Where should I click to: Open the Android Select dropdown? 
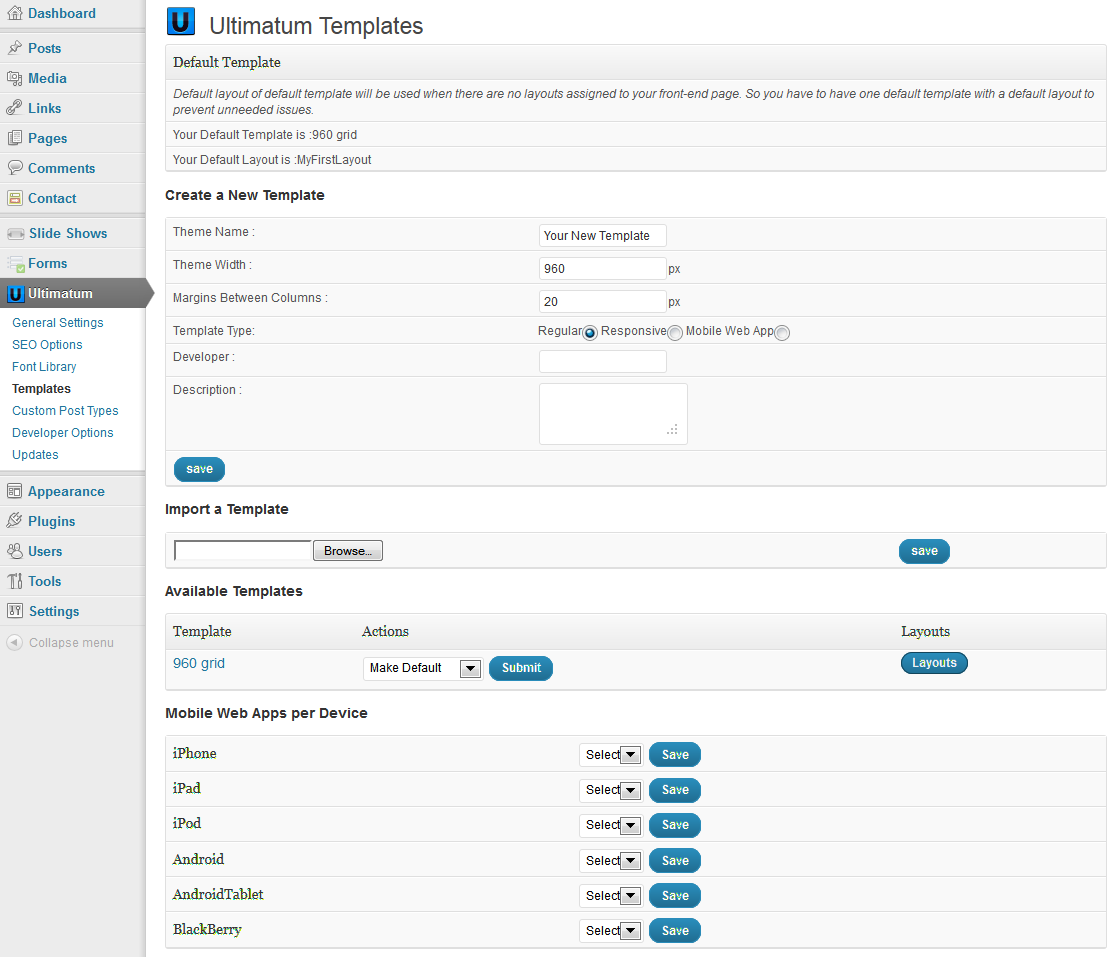click(611, 860)
